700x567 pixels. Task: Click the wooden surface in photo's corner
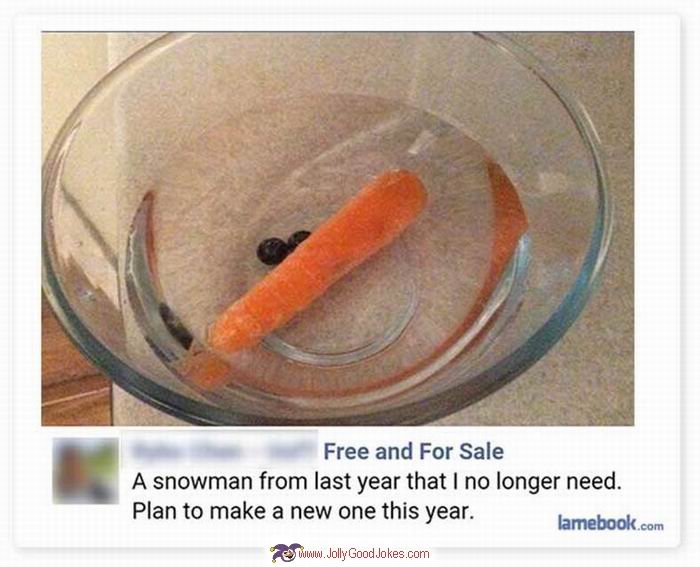[x=76, y=377]
